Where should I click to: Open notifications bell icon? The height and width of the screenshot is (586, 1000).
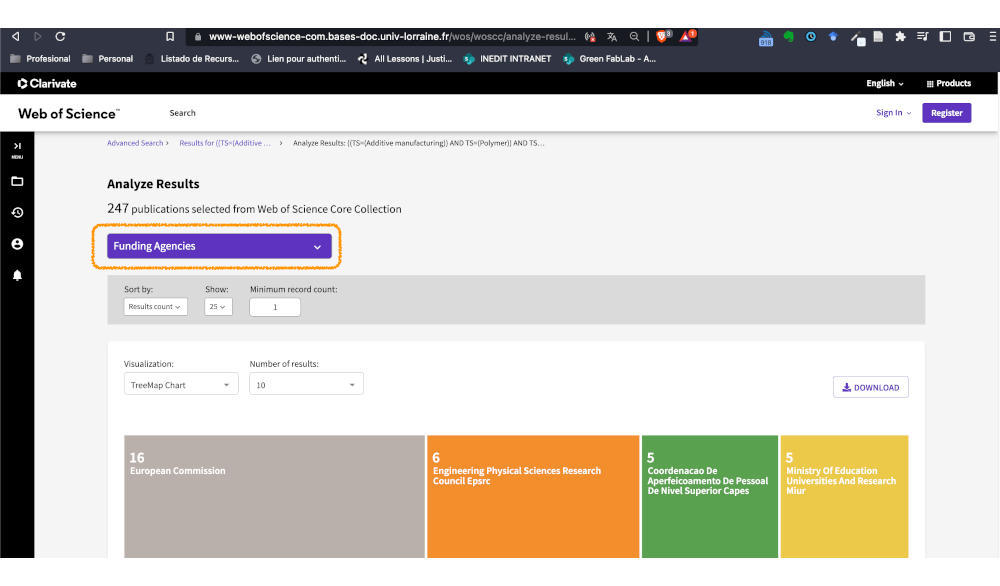point(17,275)
